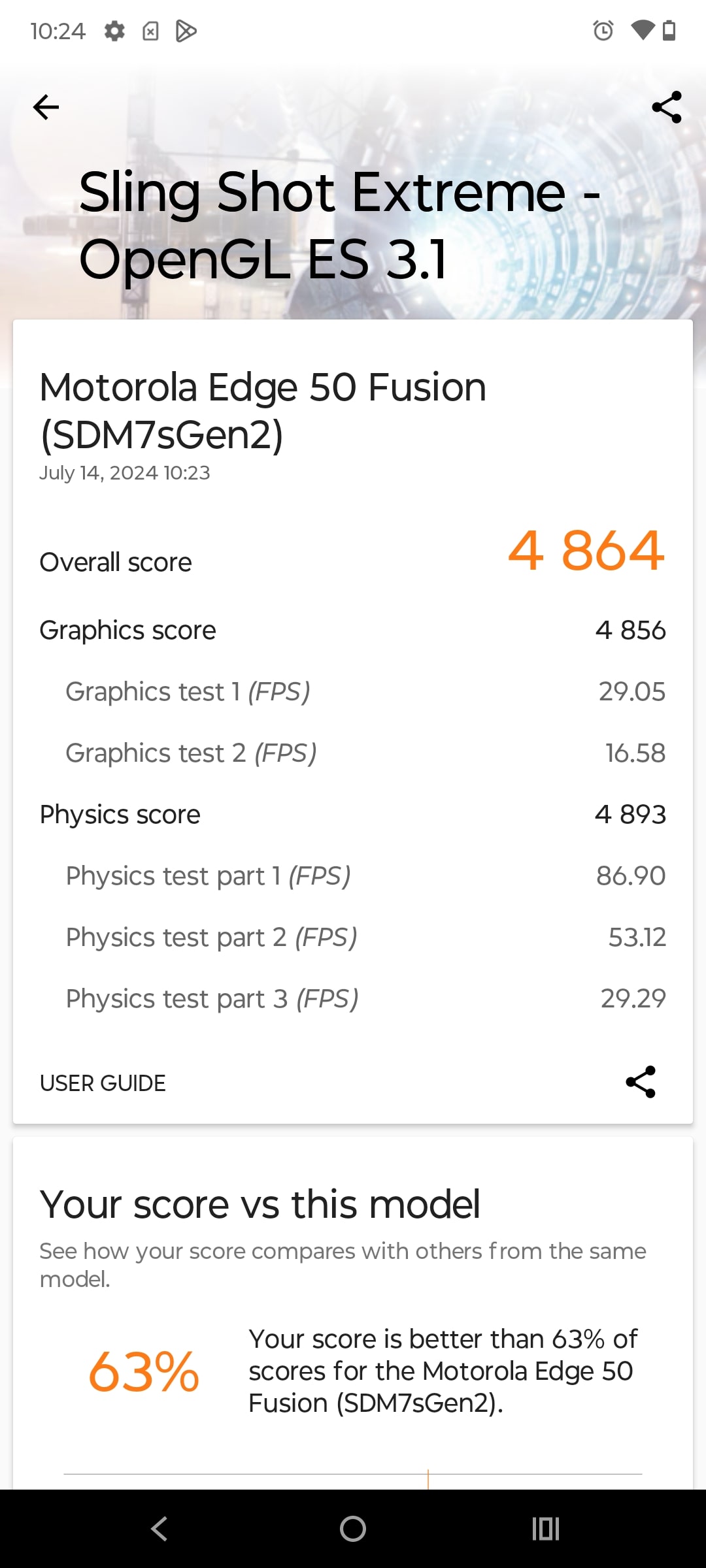Tap the Wi-Fi signal status icon
This screenshot has width=706, height=1568.
[643, 31]
